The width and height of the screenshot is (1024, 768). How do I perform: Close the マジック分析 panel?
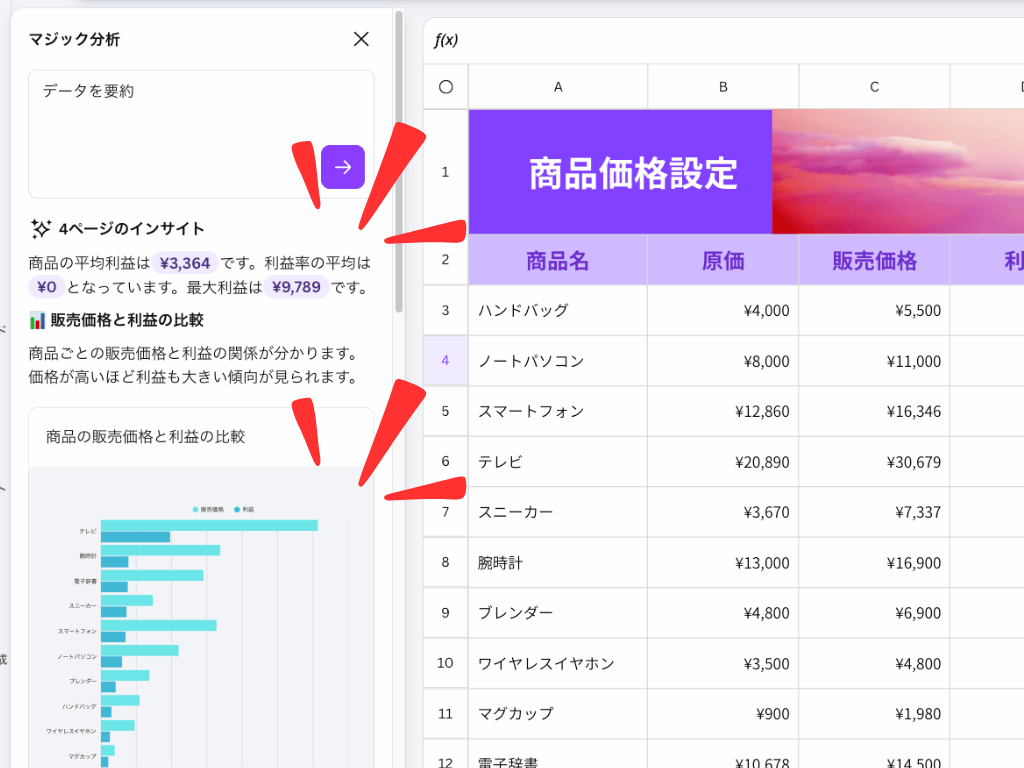click(x=361, y=39)
